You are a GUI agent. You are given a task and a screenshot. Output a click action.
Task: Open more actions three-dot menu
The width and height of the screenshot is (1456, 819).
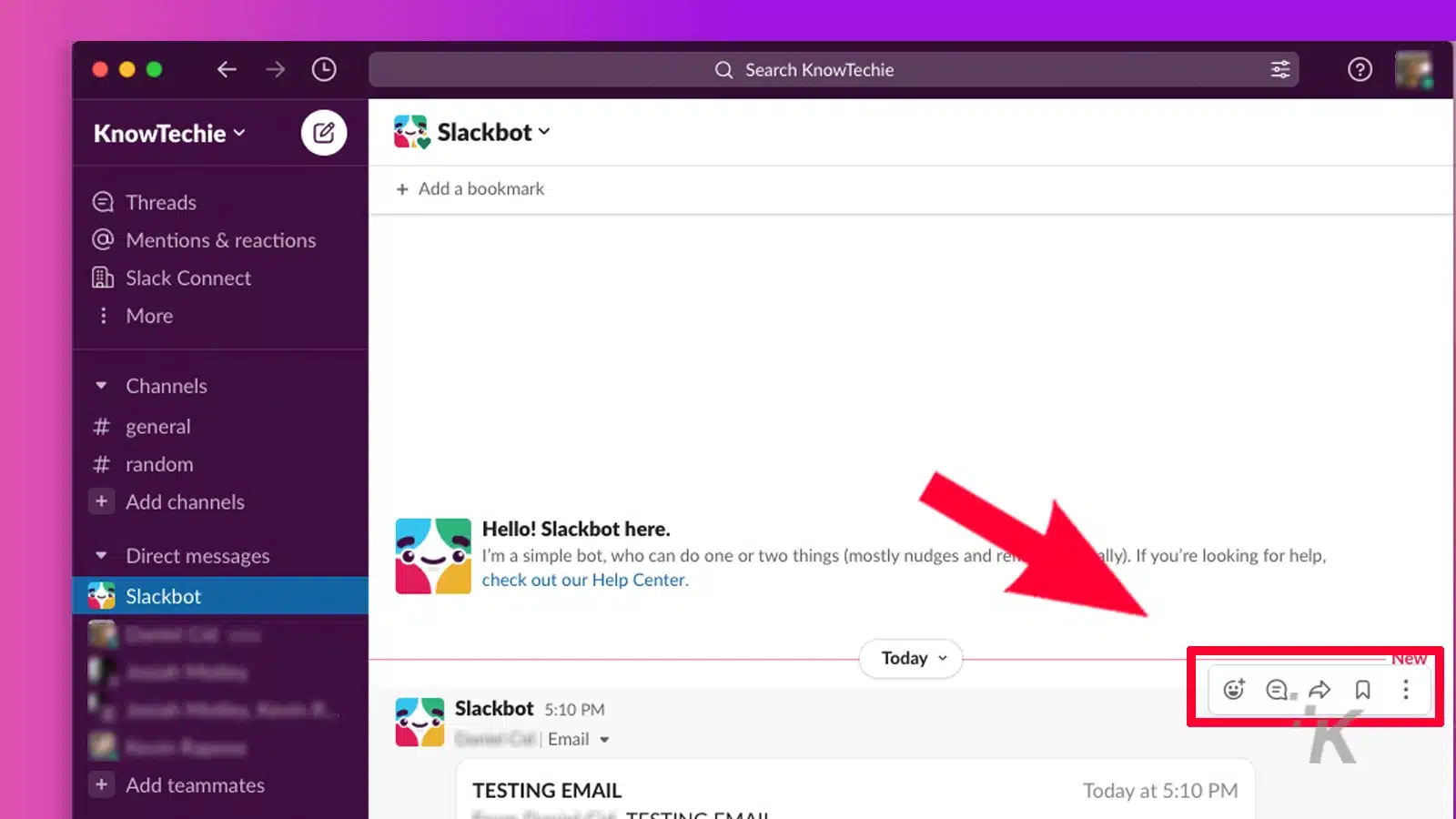tap(1406, 690)
